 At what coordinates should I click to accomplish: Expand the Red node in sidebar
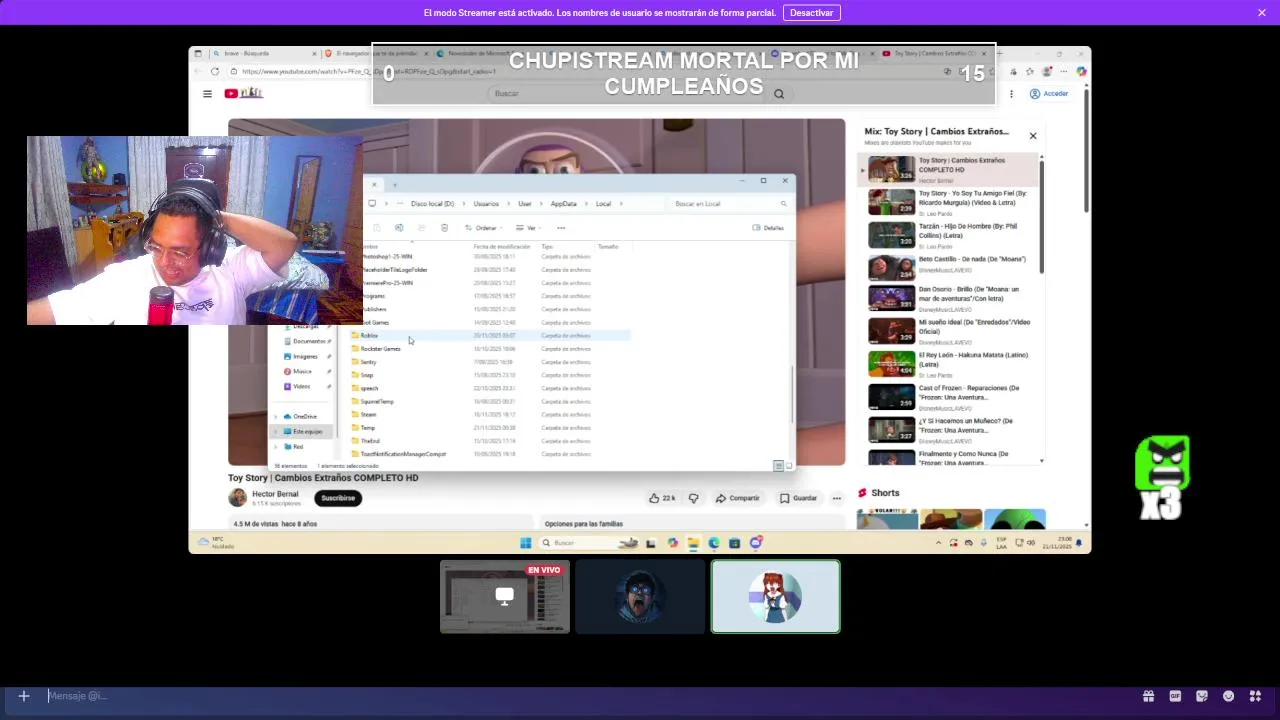point(277,446)
